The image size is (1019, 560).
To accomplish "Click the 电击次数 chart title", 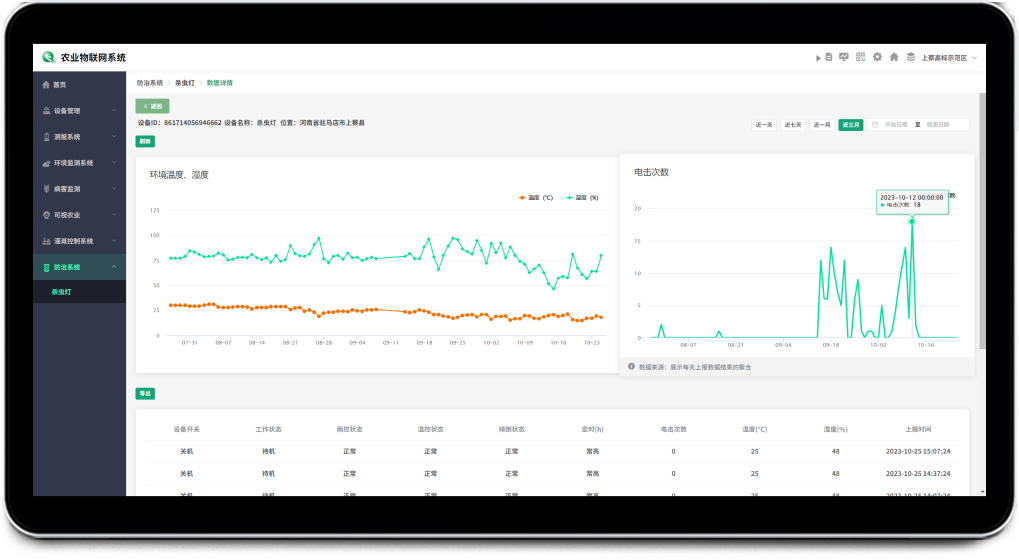I will tap(652, 172).
